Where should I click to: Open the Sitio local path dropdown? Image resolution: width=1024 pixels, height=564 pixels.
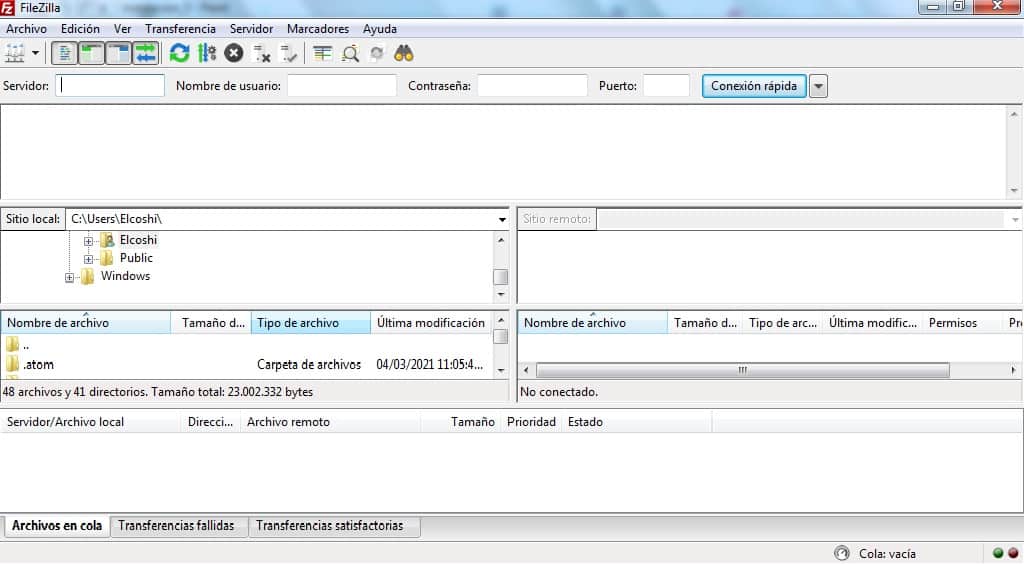[502, 219]
